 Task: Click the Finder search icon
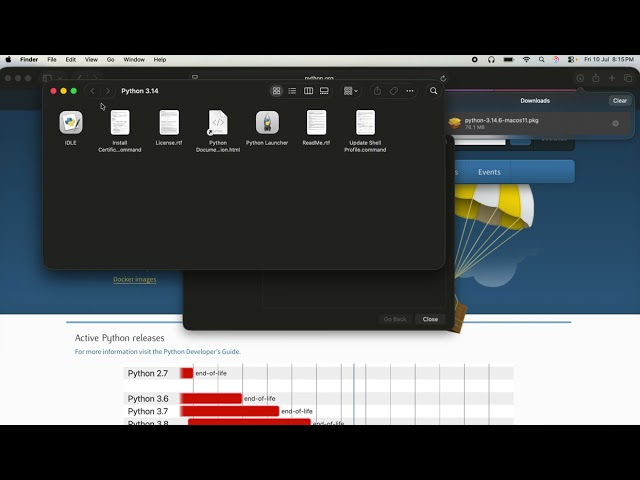[433, 91]
